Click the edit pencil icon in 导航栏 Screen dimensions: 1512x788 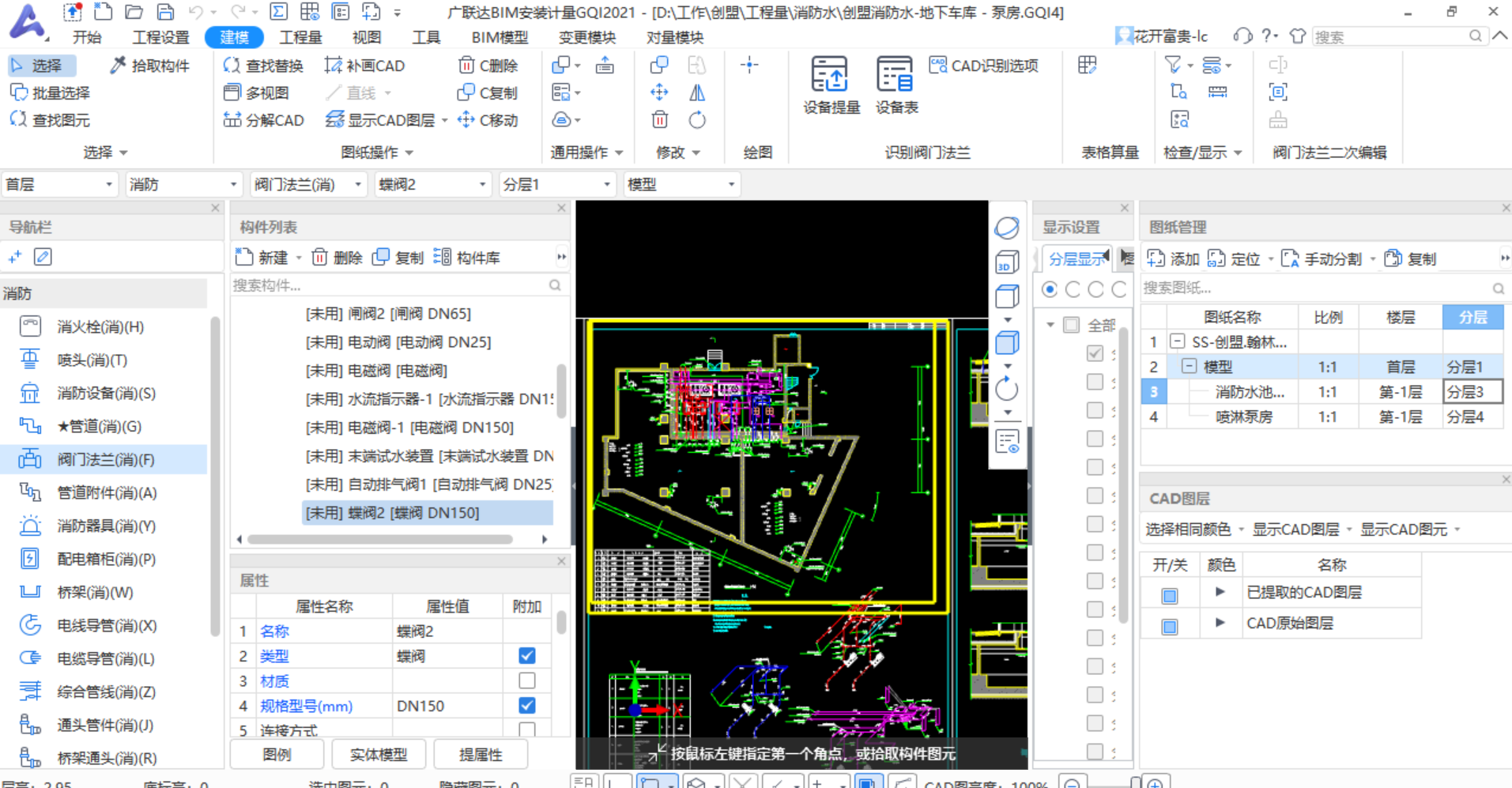pyautogui.click(x=43, y=257)
